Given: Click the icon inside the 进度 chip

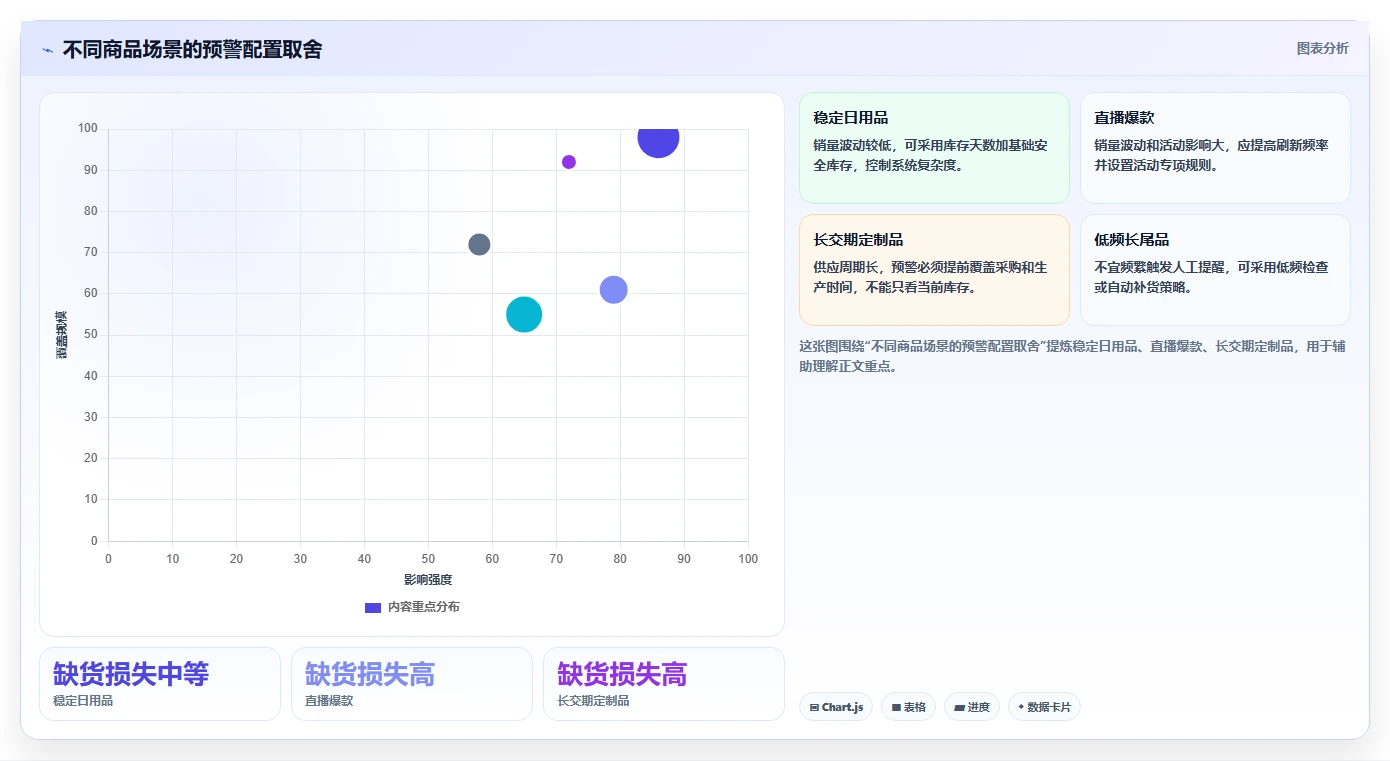Looking at the screenshot, I should click(x=959, y=707).
